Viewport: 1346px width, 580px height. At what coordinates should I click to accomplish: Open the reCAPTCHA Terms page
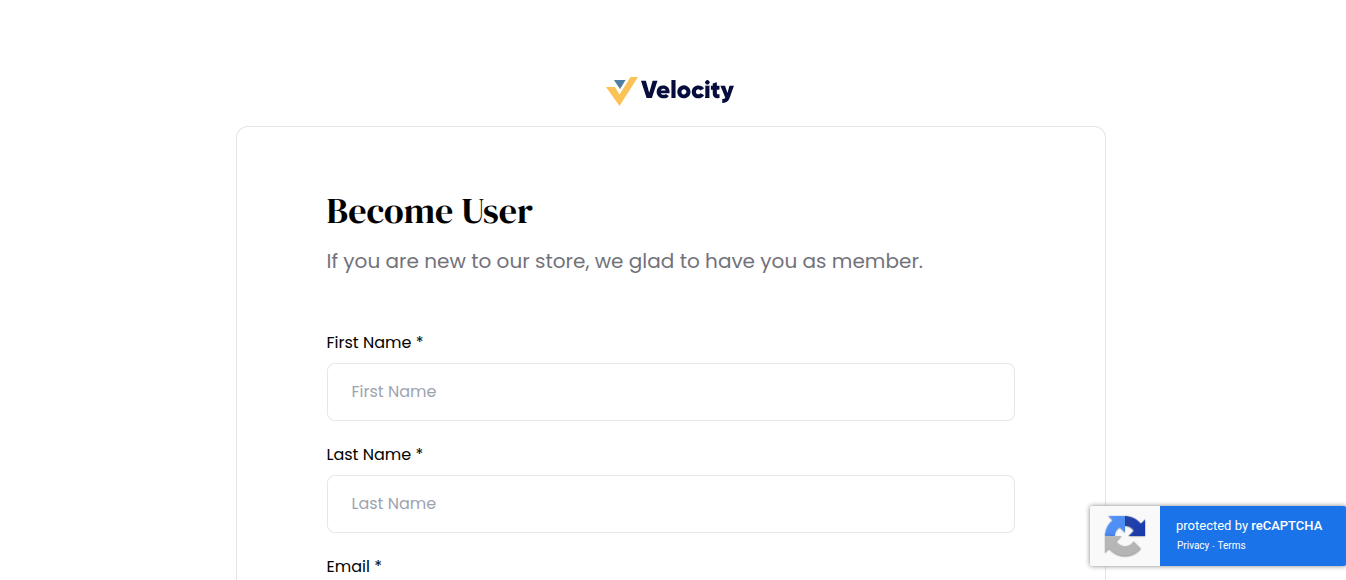click(1231, 545)
